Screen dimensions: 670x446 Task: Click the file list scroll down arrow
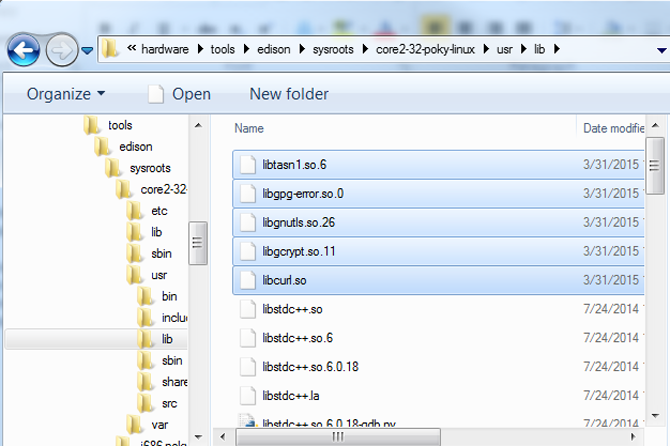(655, 415)
